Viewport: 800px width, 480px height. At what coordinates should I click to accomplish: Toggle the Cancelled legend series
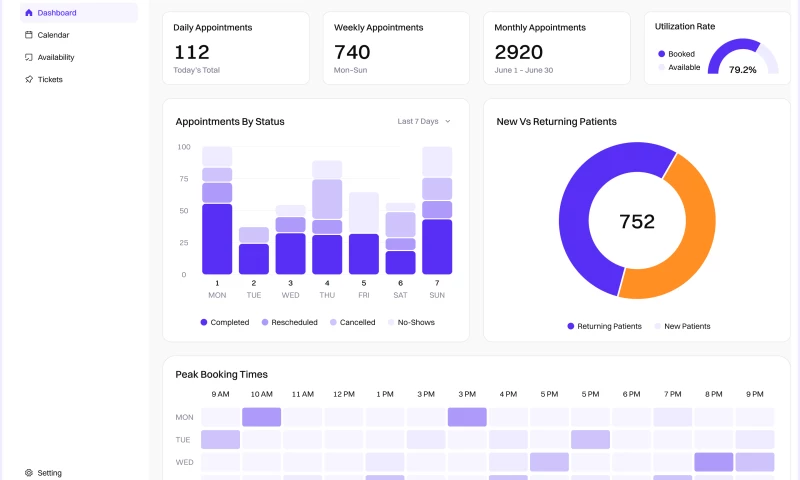click(353, 322)
